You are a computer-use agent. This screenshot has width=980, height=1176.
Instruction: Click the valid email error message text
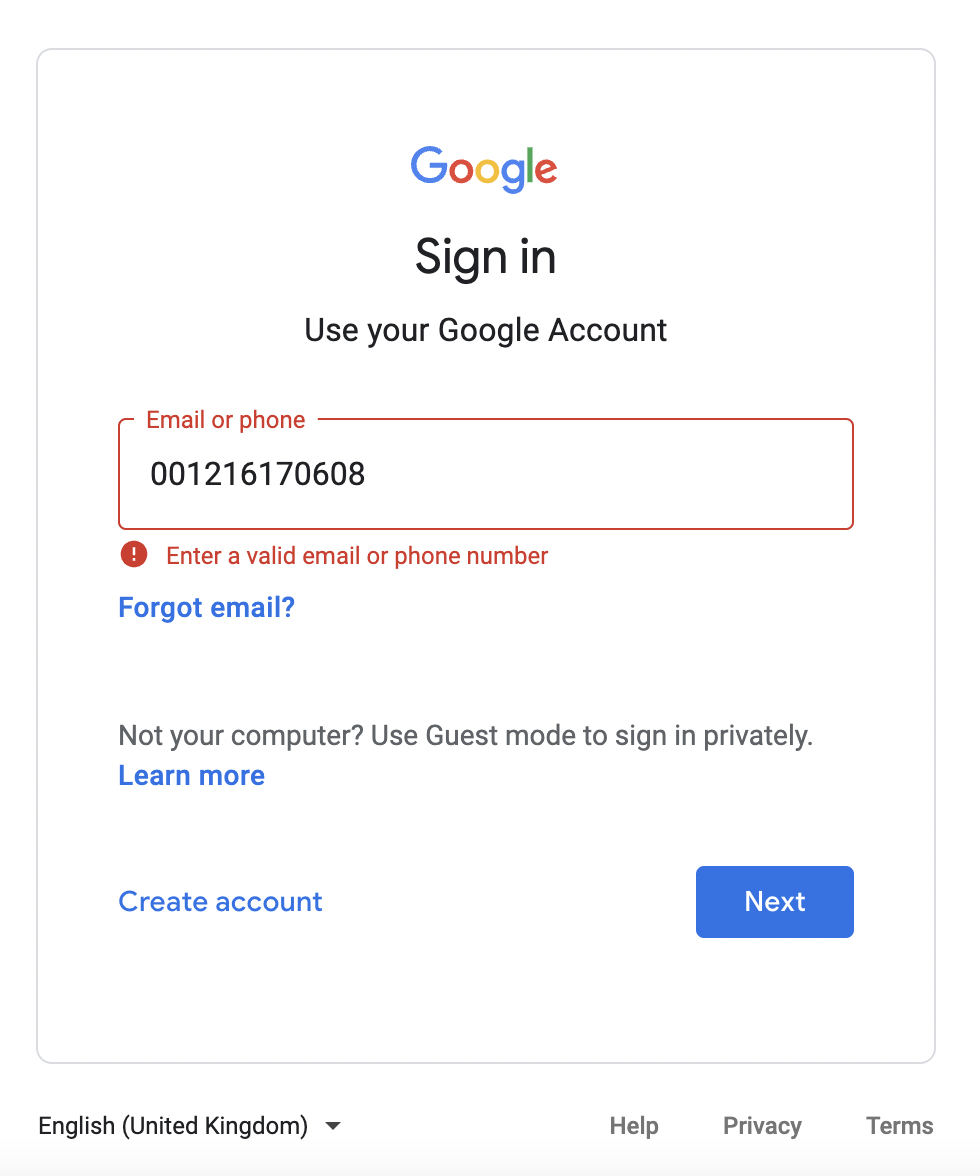357,556
